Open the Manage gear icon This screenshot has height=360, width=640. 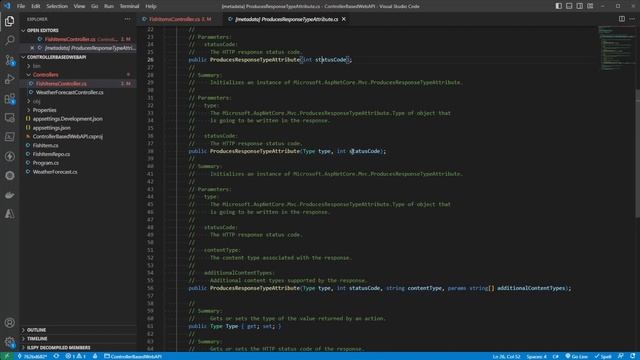(9, 342)
